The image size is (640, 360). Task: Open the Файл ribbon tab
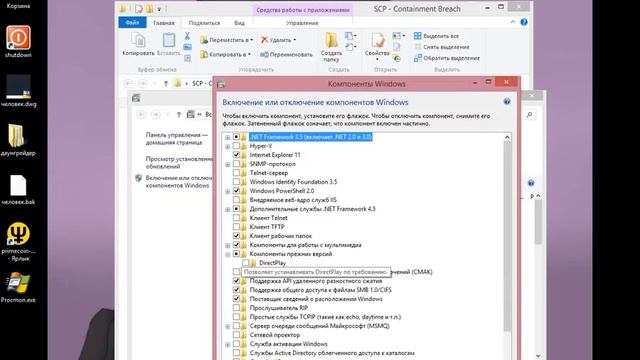pos(132,22)
